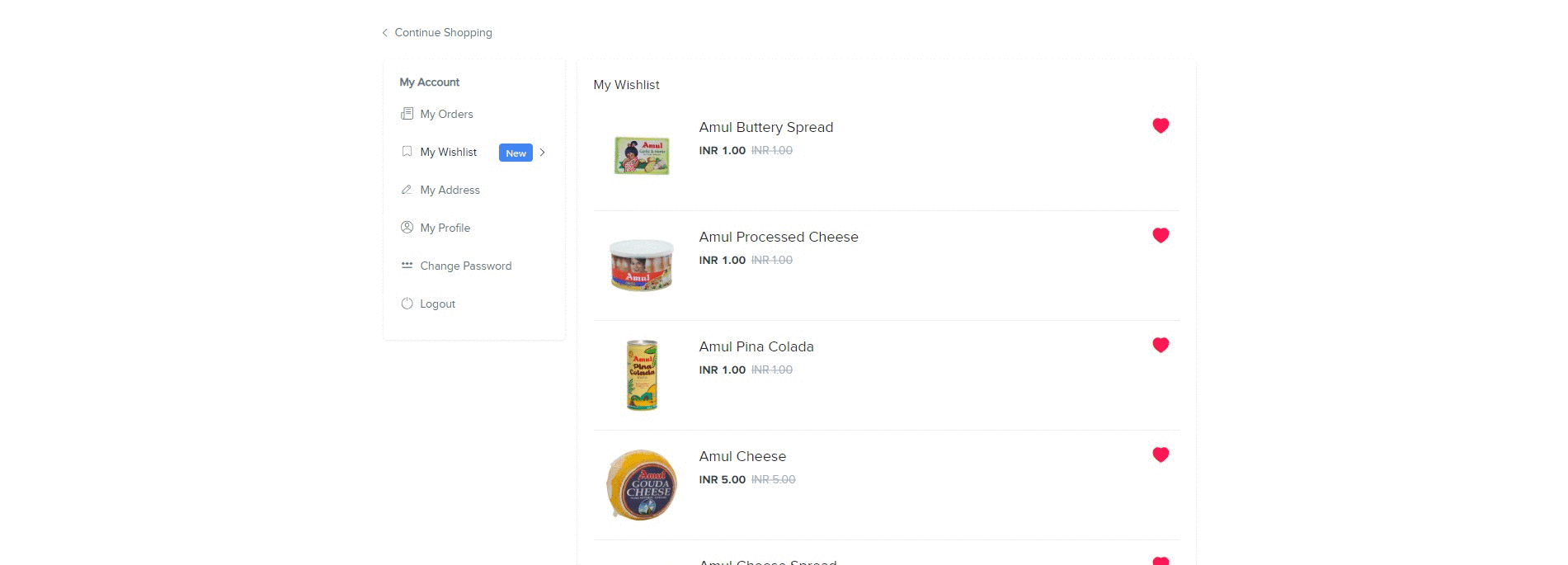Click the Change Password dots icon
Image resolution: width=1568 pixels, height=565 pixels.
[x=407, y=266]
